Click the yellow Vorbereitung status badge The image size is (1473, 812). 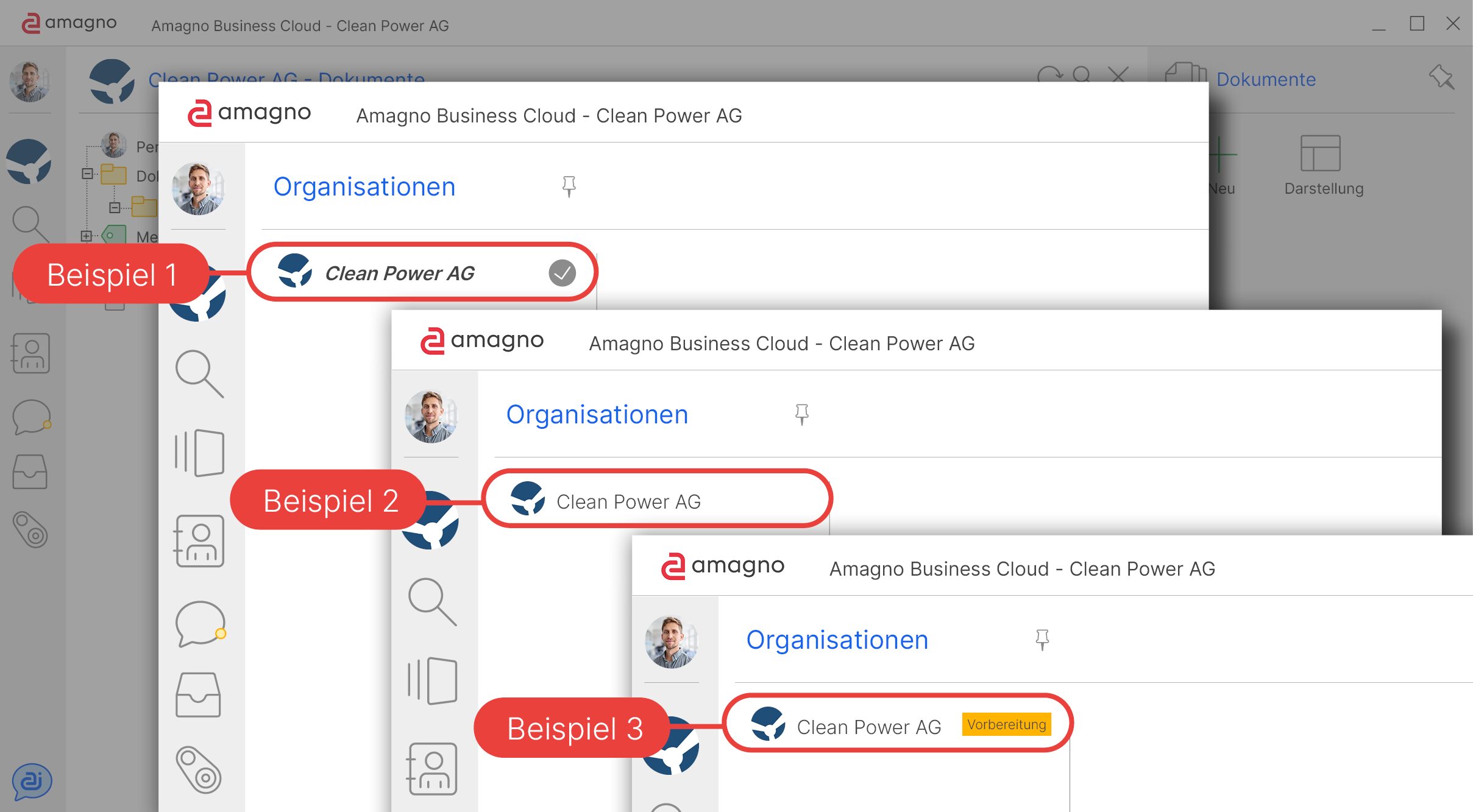(x=1006, y=725)
